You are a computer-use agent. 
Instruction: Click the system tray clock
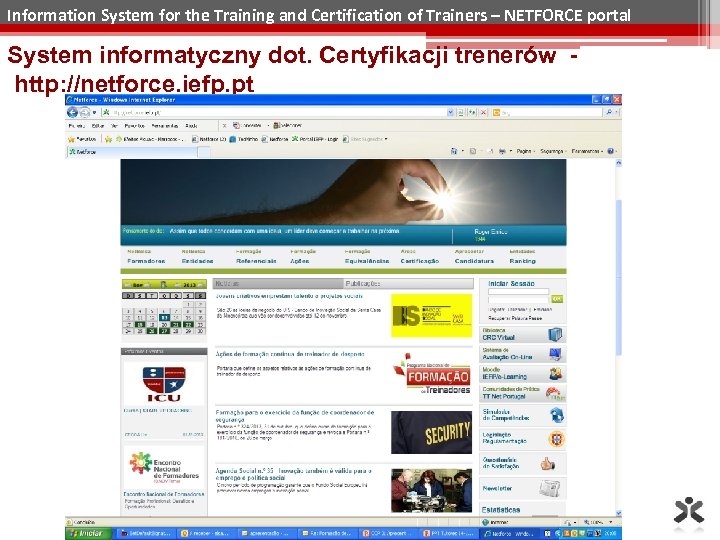tap(610, 533)
